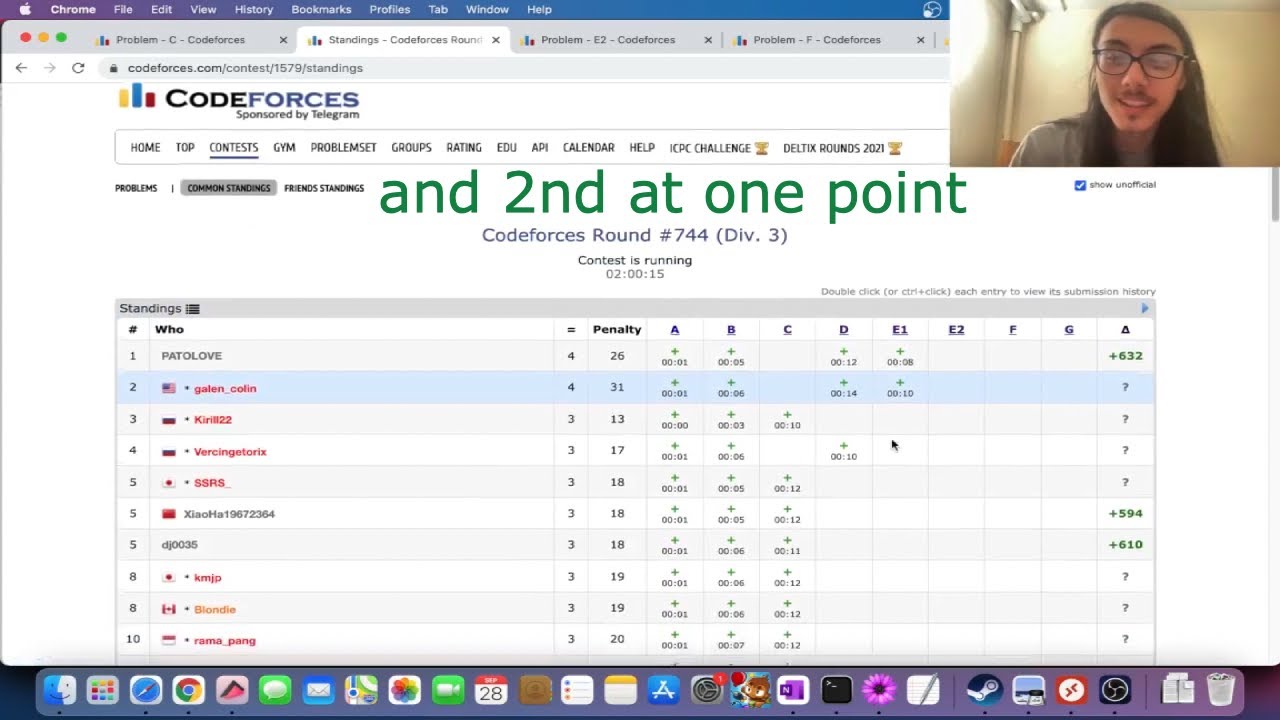Open problem A column header
This screenshot has height=720, width=1280.
[x=674, y=329]
